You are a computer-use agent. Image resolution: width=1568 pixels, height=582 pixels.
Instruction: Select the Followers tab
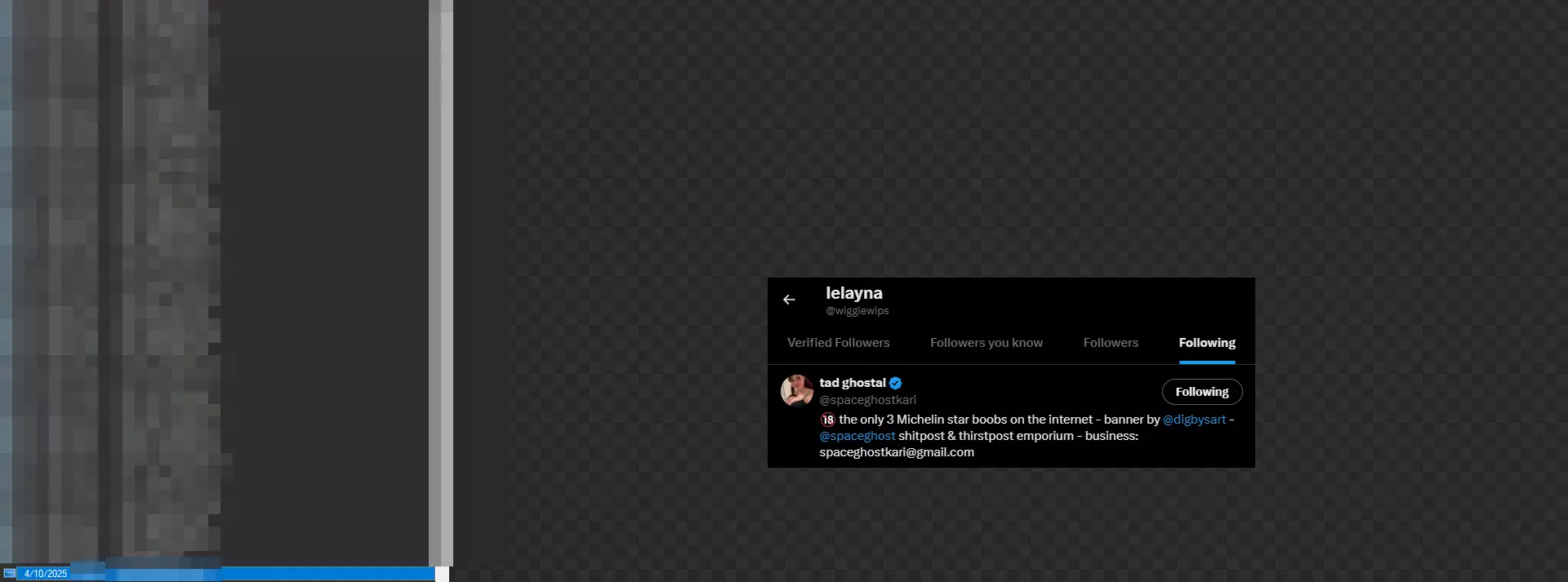1111,343
